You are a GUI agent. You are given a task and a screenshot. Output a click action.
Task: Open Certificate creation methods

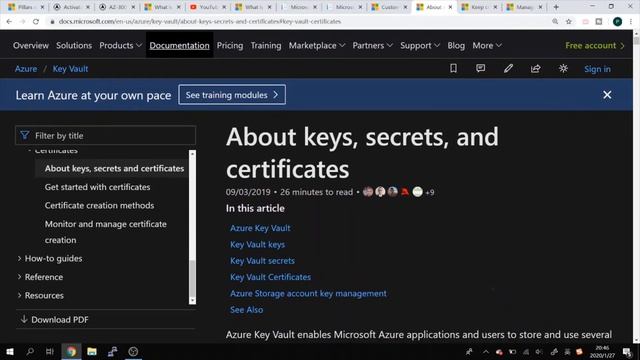coord(100,205)
